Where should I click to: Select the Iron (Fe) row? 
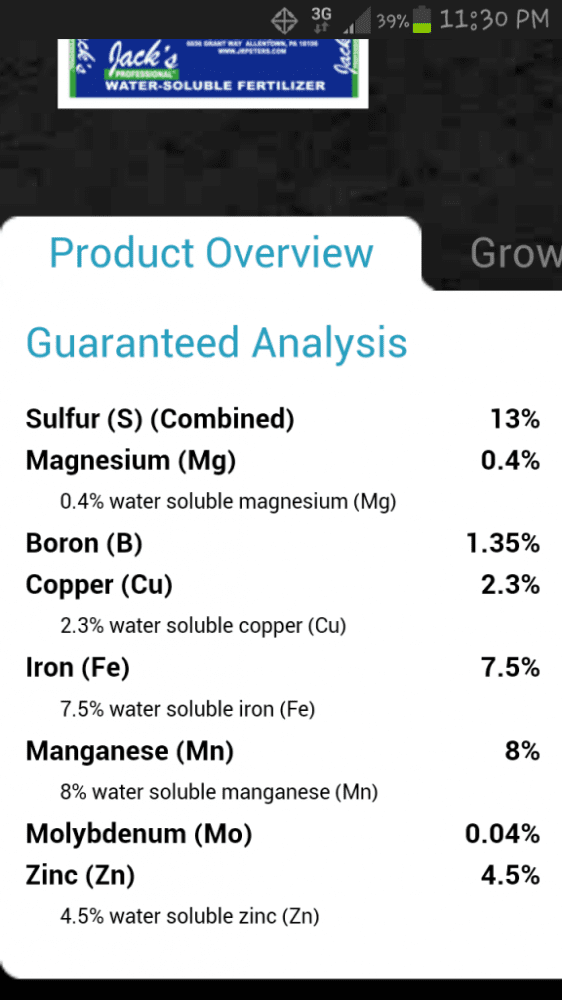(x=283, y=668)
